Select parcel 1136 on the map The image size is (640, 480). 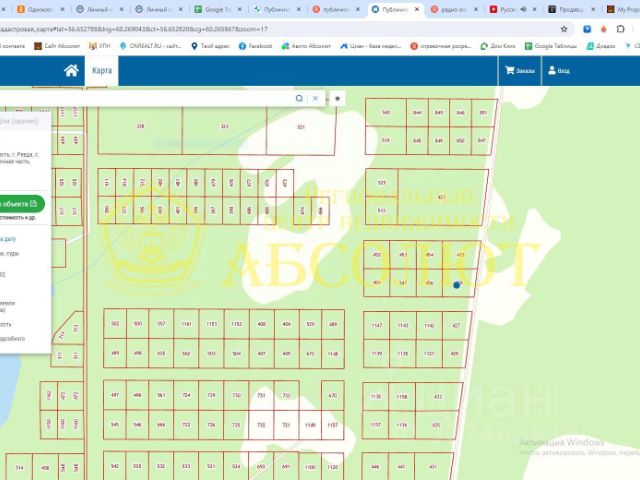402,425
